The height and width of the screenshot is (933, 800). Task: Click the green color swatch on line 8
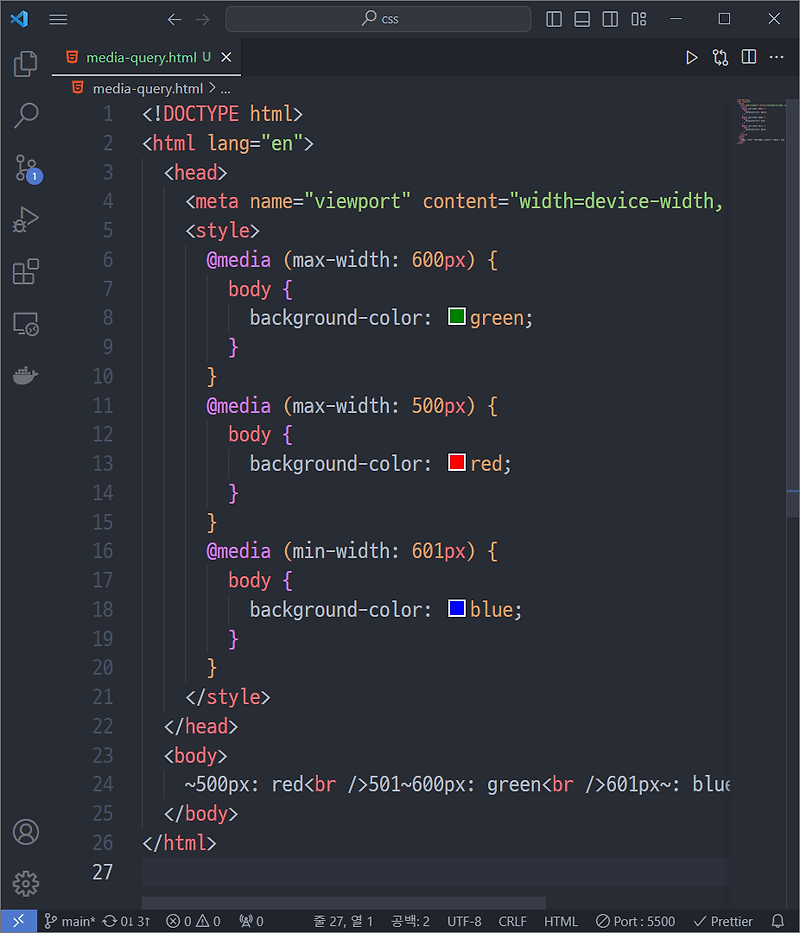(x=456, y=316)
